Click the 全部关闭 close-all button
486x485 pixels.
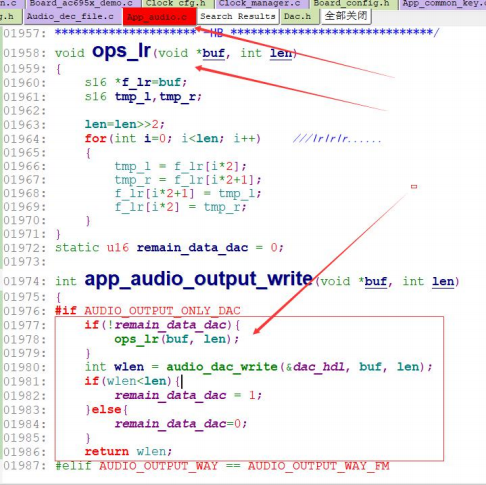346,16
